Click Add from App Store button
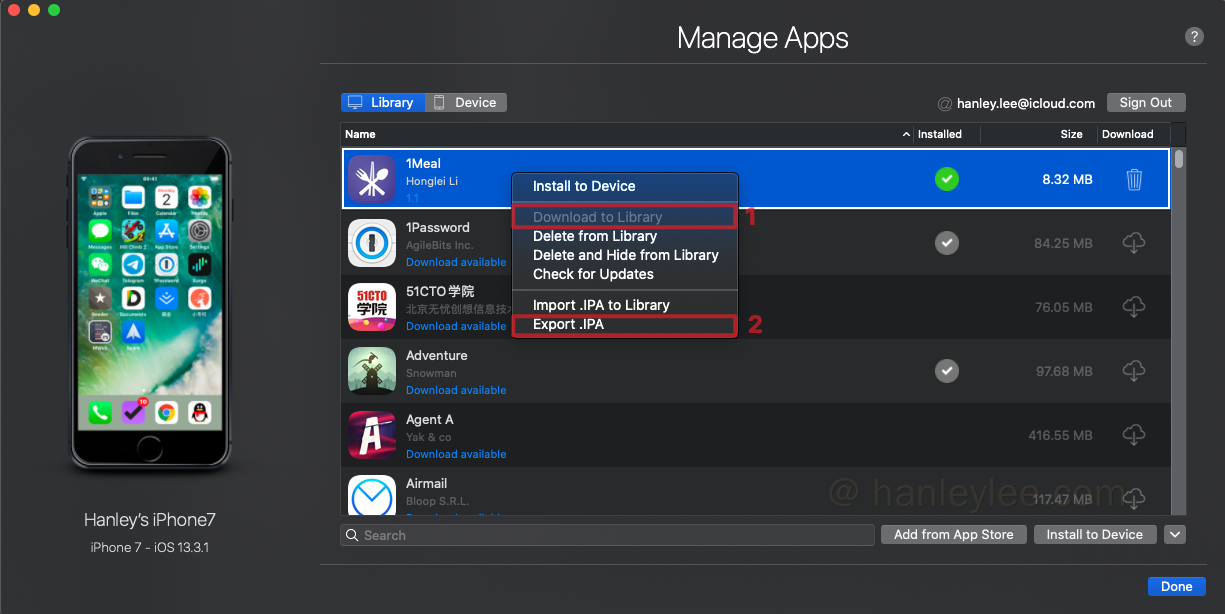The image size is (1225, 614). tap(953, 535)
